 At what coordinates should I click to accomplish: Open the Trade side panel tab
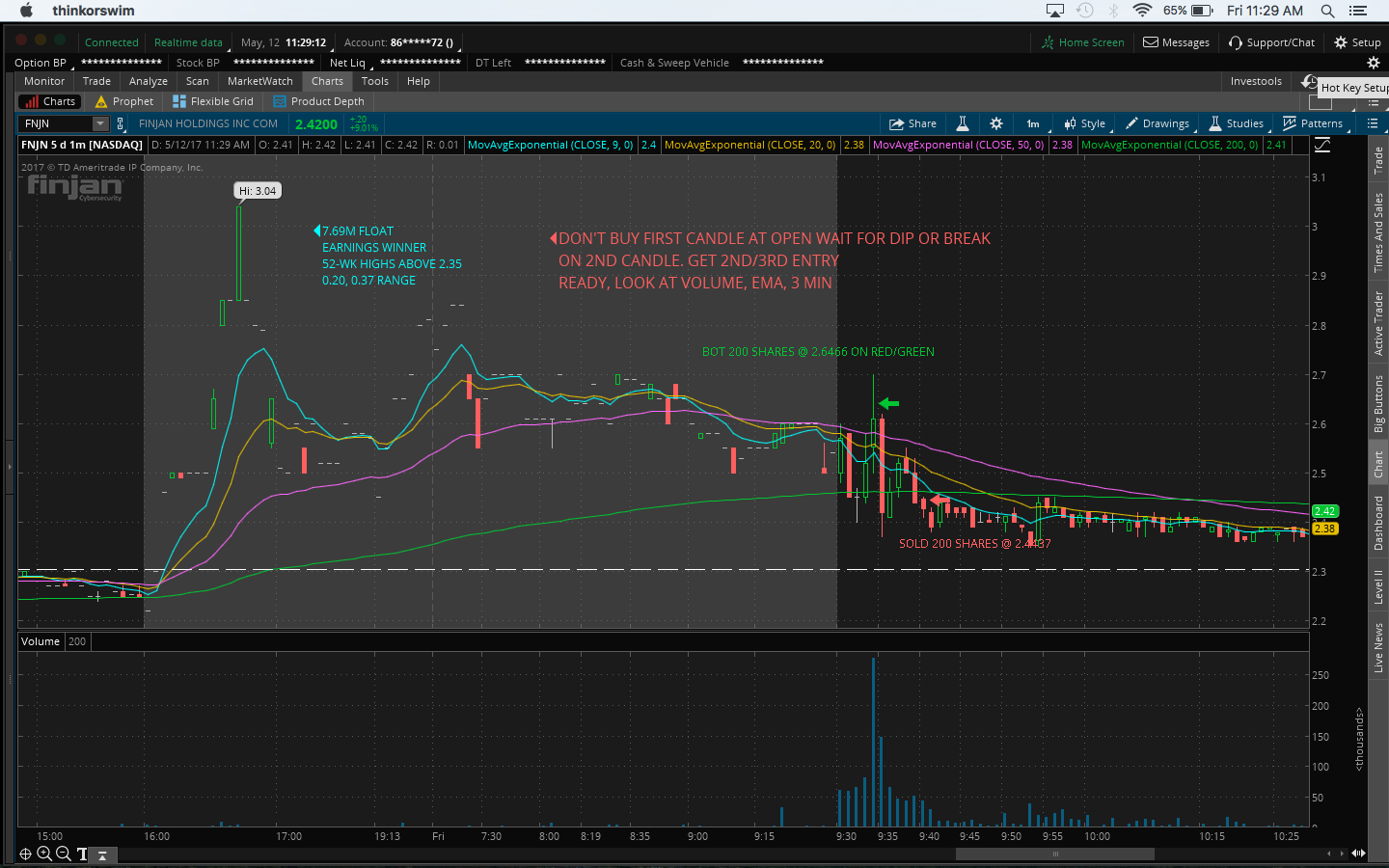[x=1378, y=160]
